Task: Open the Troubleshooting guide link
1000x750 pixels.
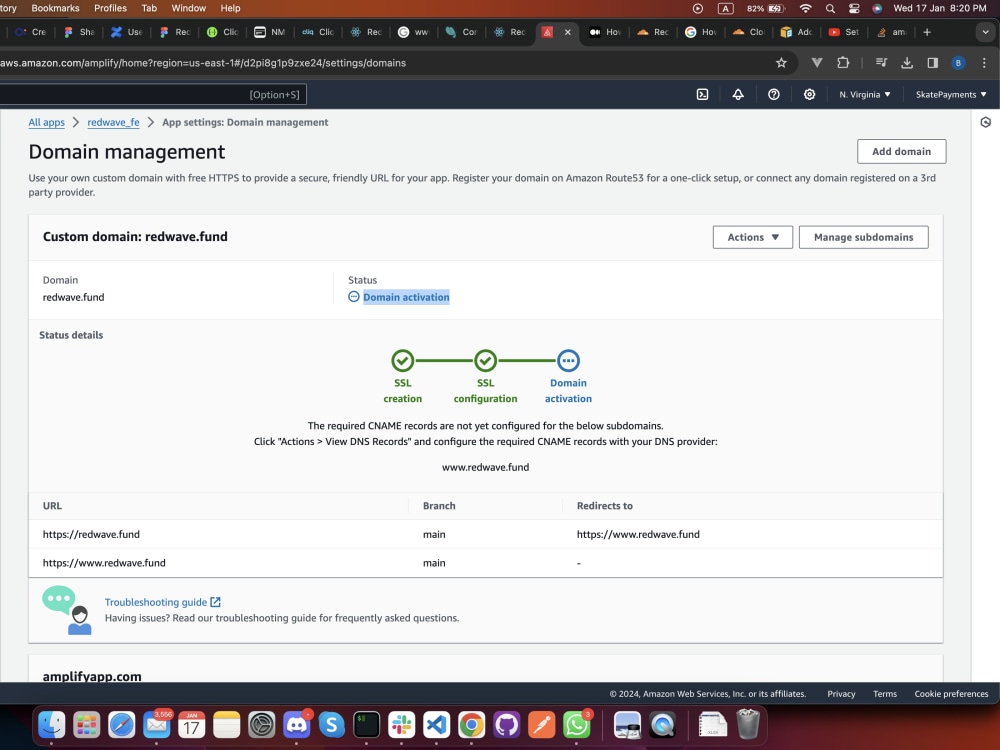Action: coord(163,602)
